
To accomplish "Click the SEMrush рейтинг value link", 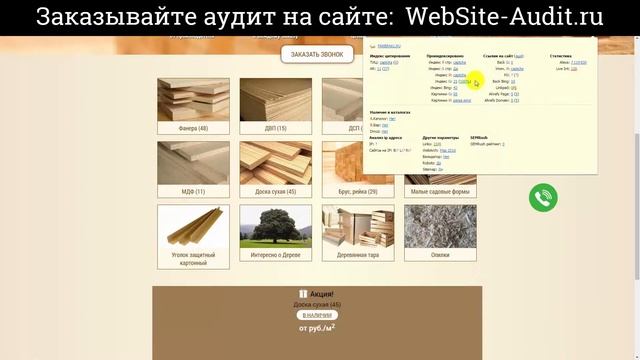I will [503, 144].
